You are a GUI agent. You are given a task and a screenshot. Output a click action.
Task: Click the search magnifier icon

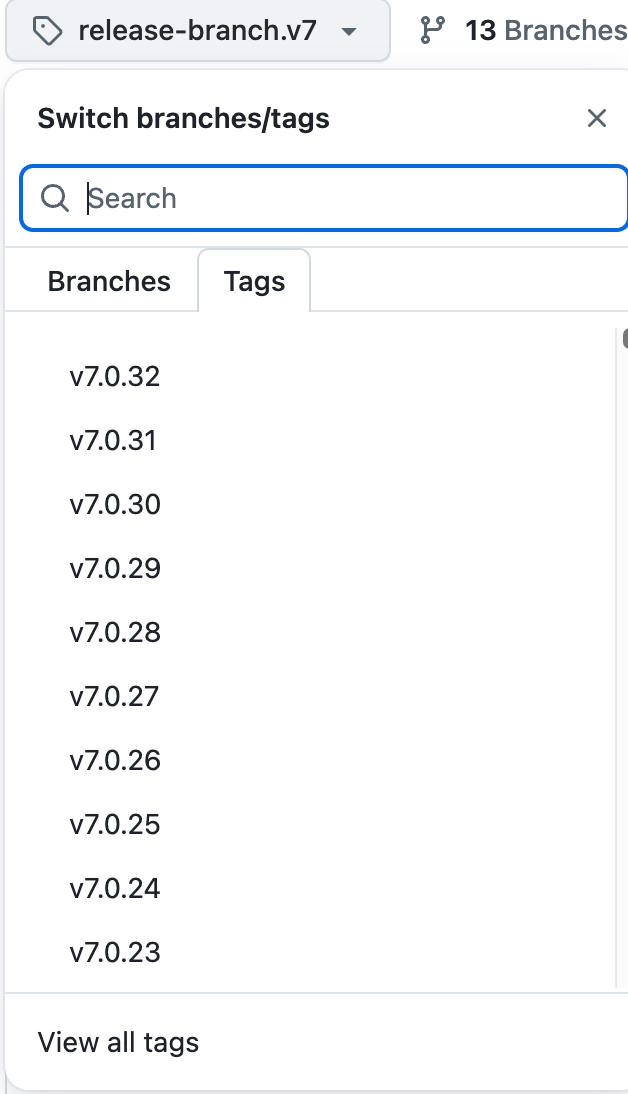(54, 198)
